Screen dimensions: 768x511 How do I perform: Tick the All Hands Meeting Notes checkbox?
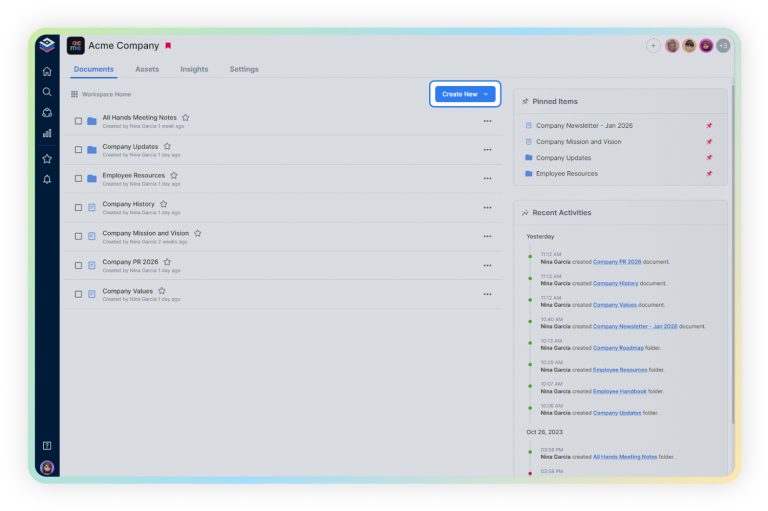(78, 121)
